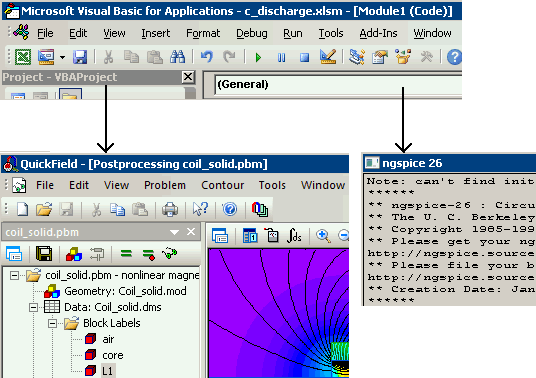
Task: Open the (General) object combo box
Action: [338, 84]
